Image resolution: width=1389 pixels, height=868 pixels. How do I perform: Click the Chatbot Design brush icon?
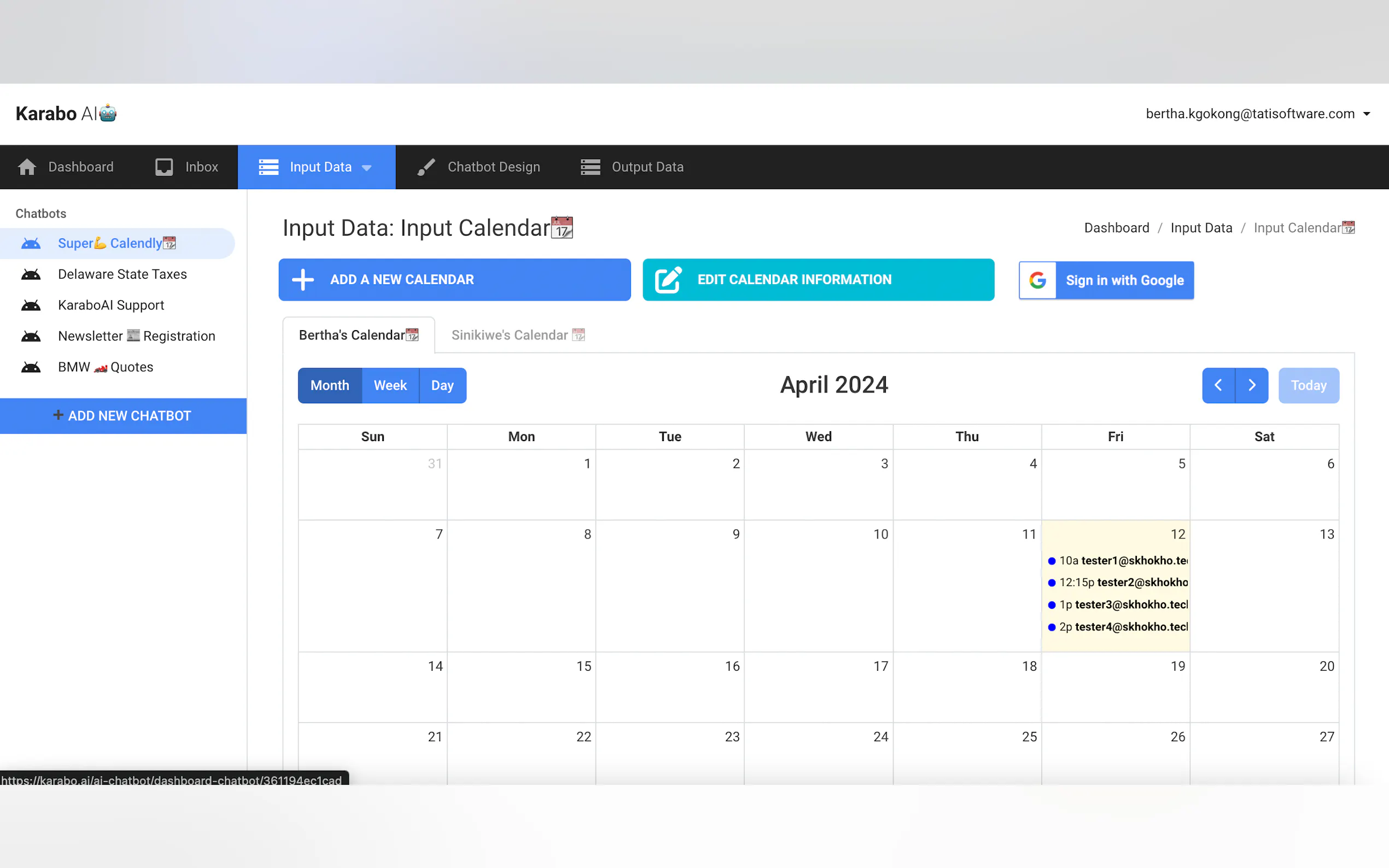coord(425,167)
